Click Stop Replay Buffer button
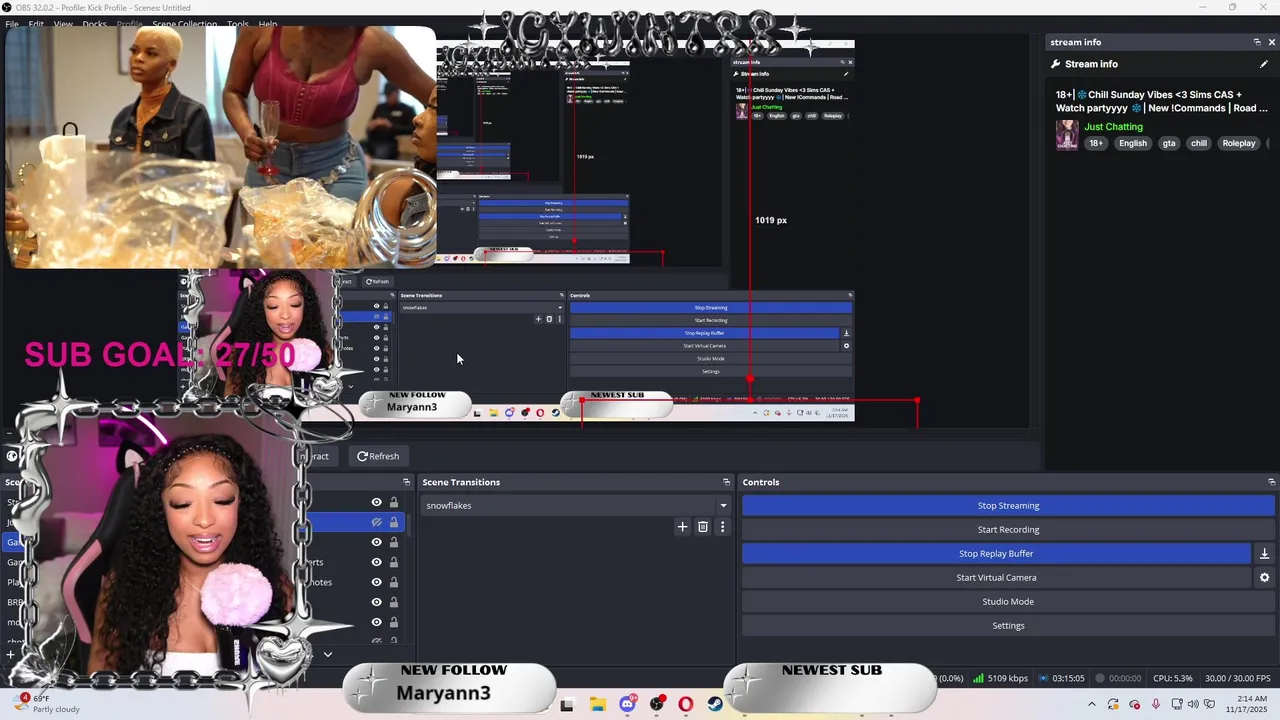 [x=996, y=554]
